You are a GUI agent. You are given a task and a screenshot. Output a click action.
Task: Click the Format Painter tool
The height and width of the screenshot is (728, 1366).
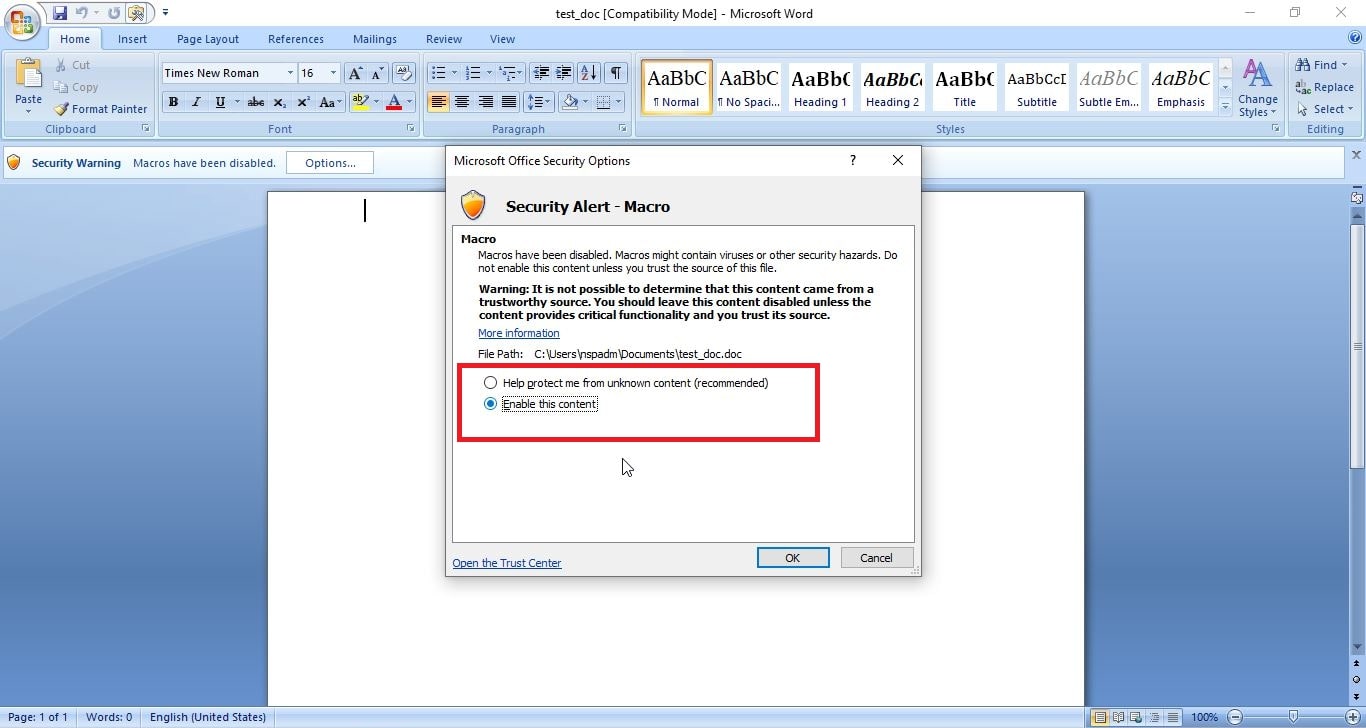[x=101, y=109]
